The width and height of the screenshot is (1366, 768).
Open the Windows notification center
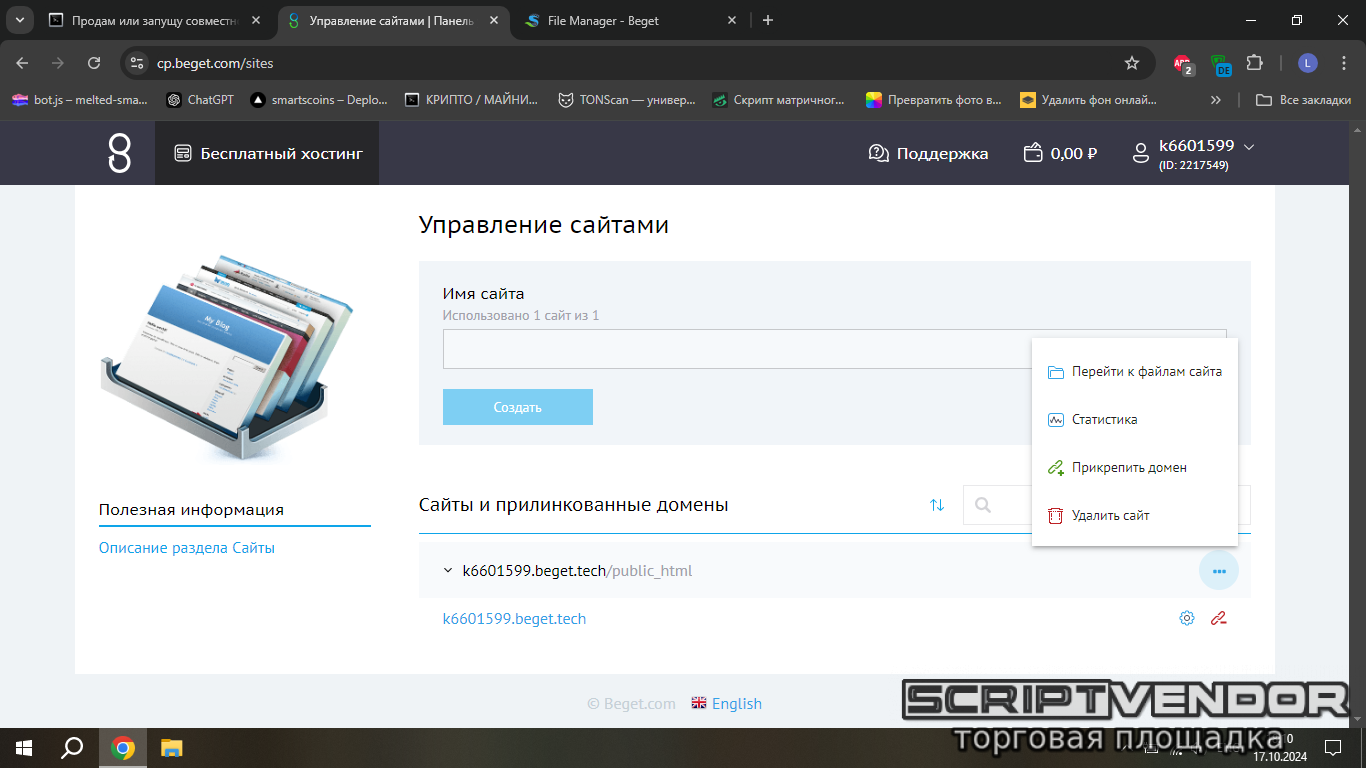[1332, 747]
